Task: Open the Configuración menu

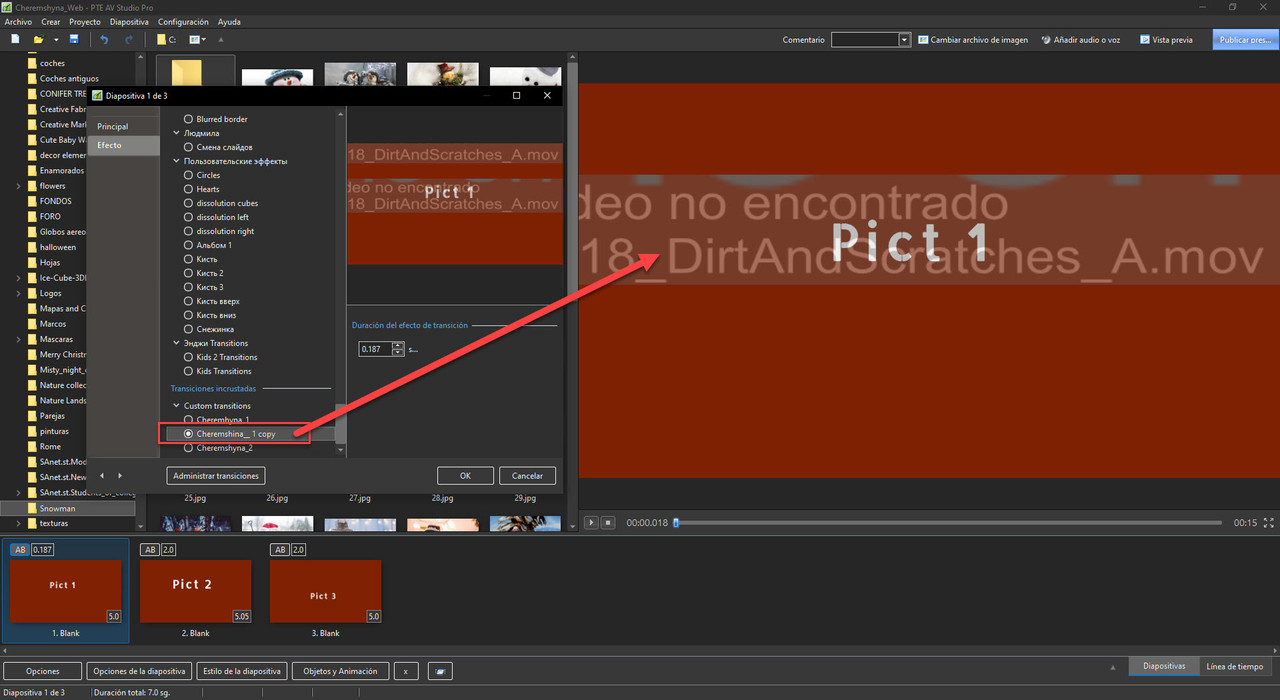Action: point(183,21)
